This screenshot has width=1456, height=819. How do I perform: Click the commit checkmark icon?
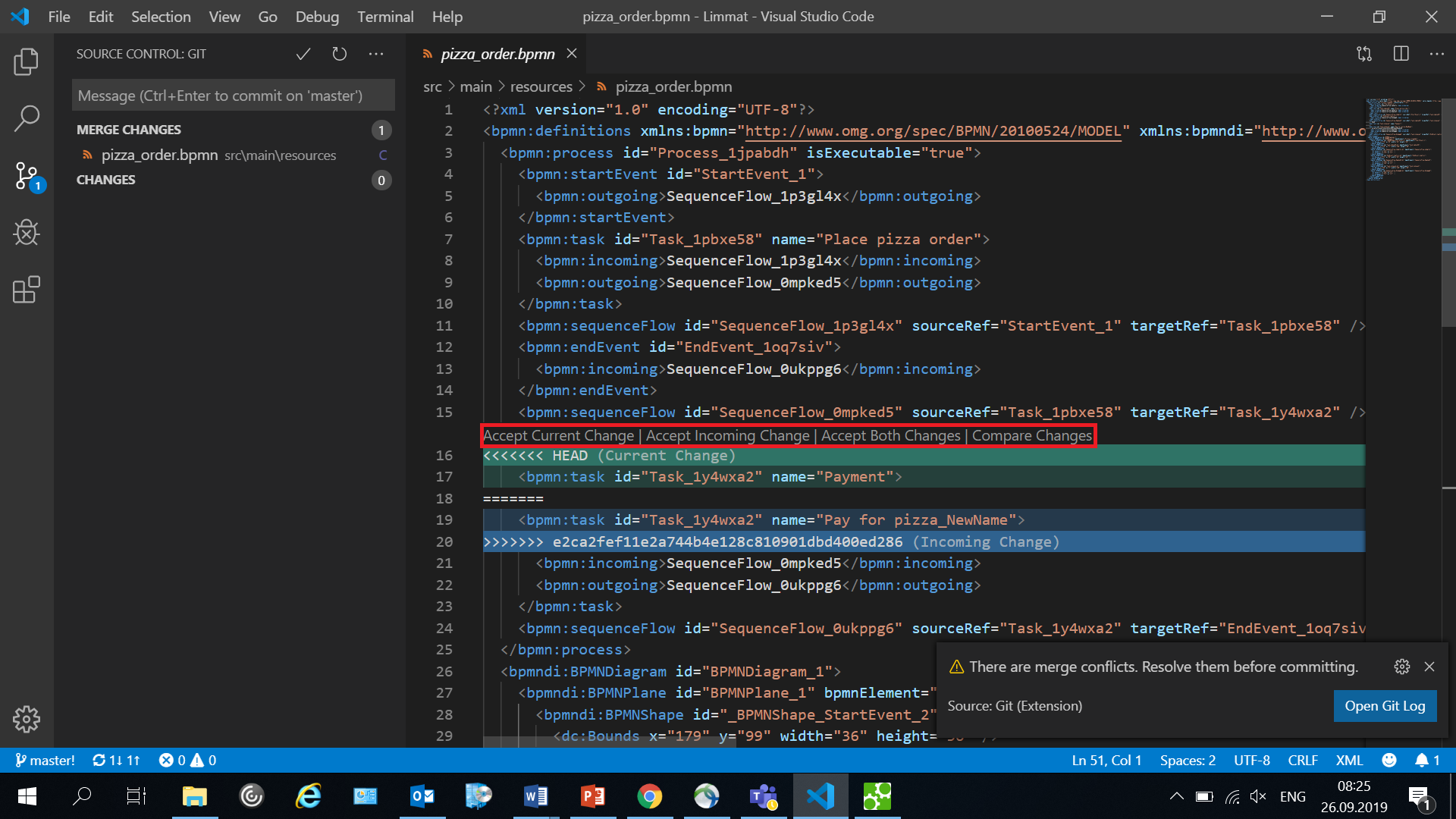(303, 54)
